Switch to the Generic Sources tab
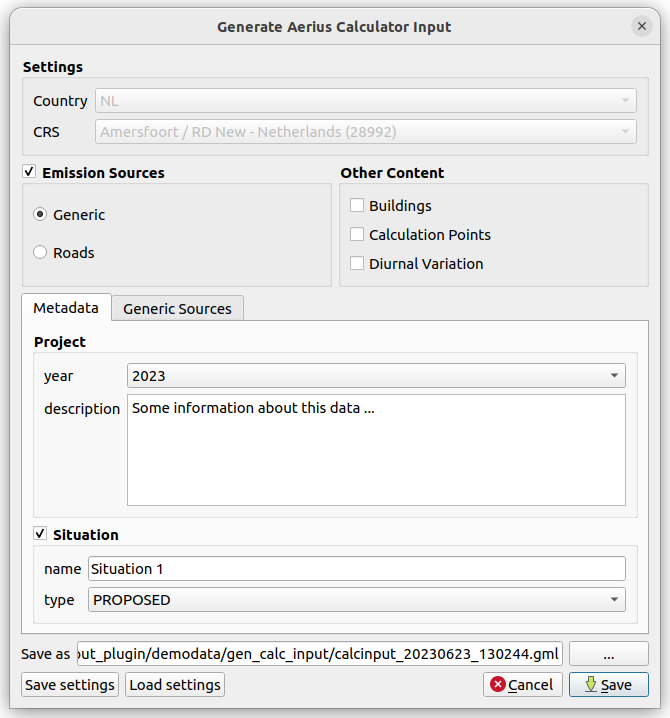The height and width of the screenshot is (718, 670). 177,309
